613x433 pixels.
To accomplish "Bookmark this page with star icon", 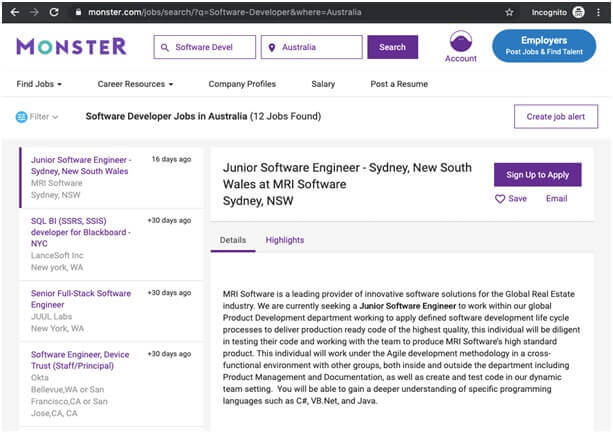I will pyautogui.click(x=509, y=12).
